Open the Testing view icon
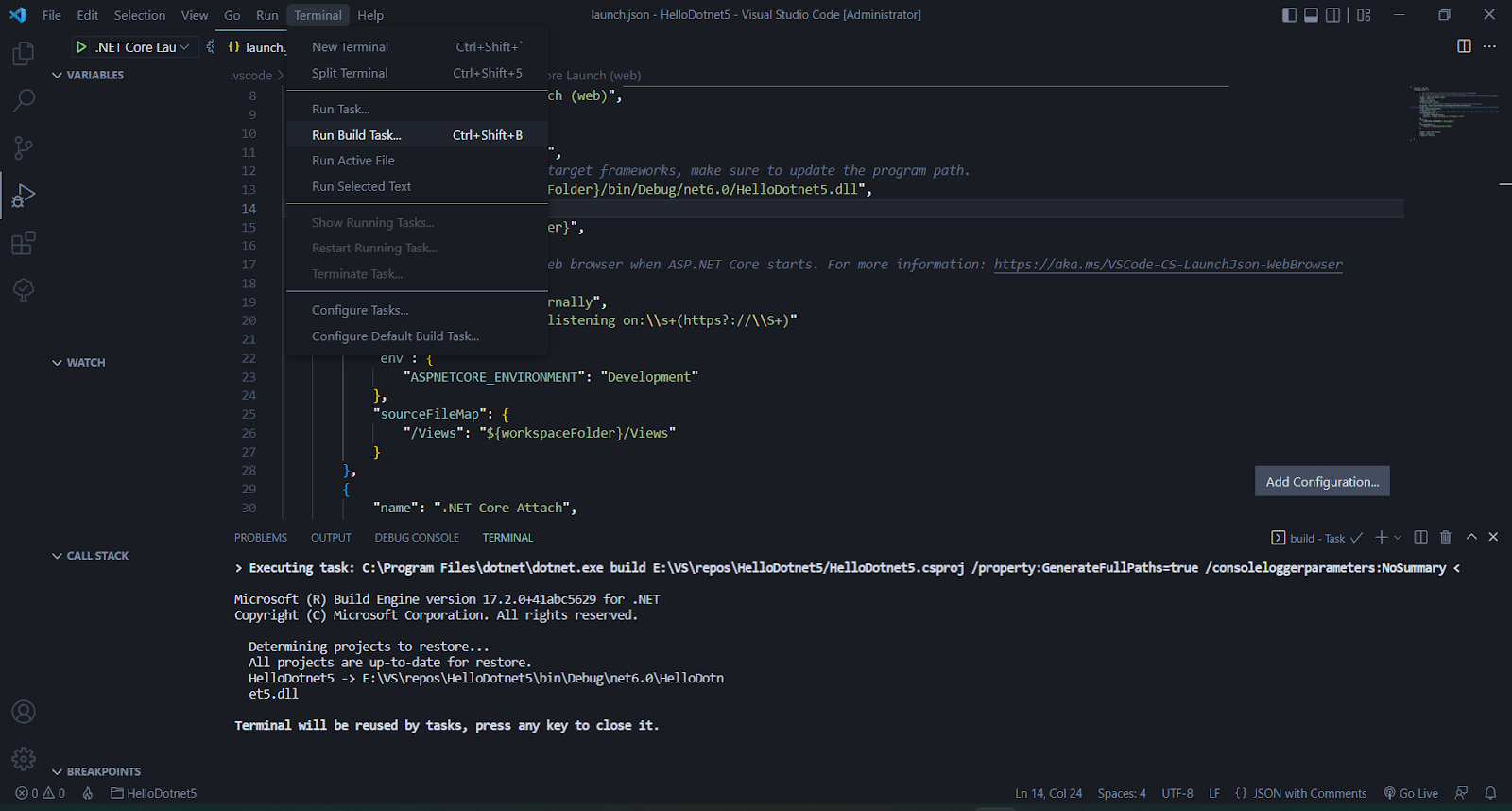Screen dimensions: 1512x811 pyautogui.click(x=24, y=290)
